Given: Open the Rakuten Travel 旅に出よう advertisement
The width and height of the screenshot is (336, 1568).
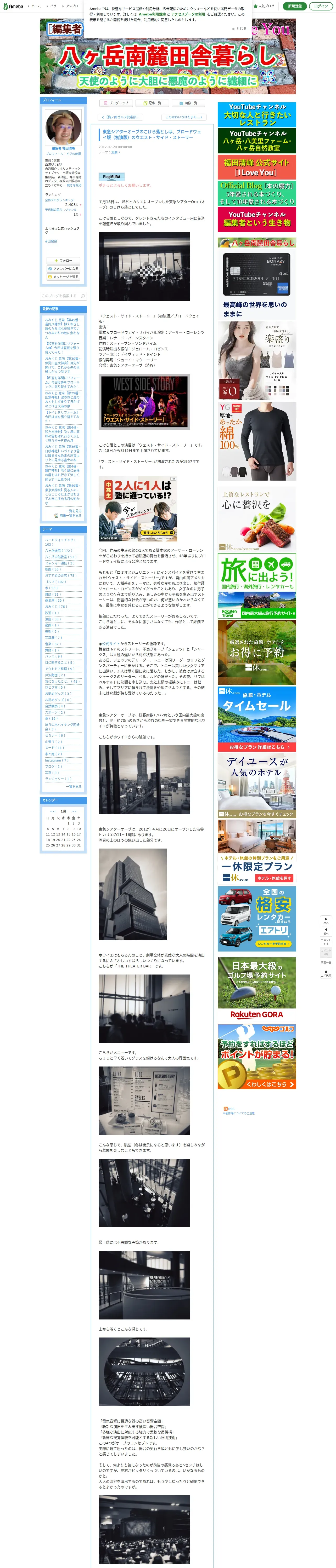Looking at the screenshot, I should pyautogui.click(x=257, y=586).
